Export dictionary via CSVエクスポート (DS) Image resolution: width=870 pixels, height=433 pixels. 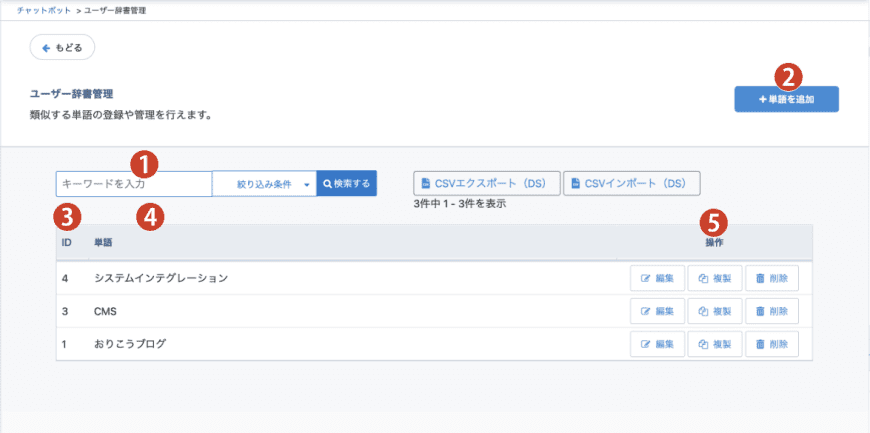click(x=486, y=183)
